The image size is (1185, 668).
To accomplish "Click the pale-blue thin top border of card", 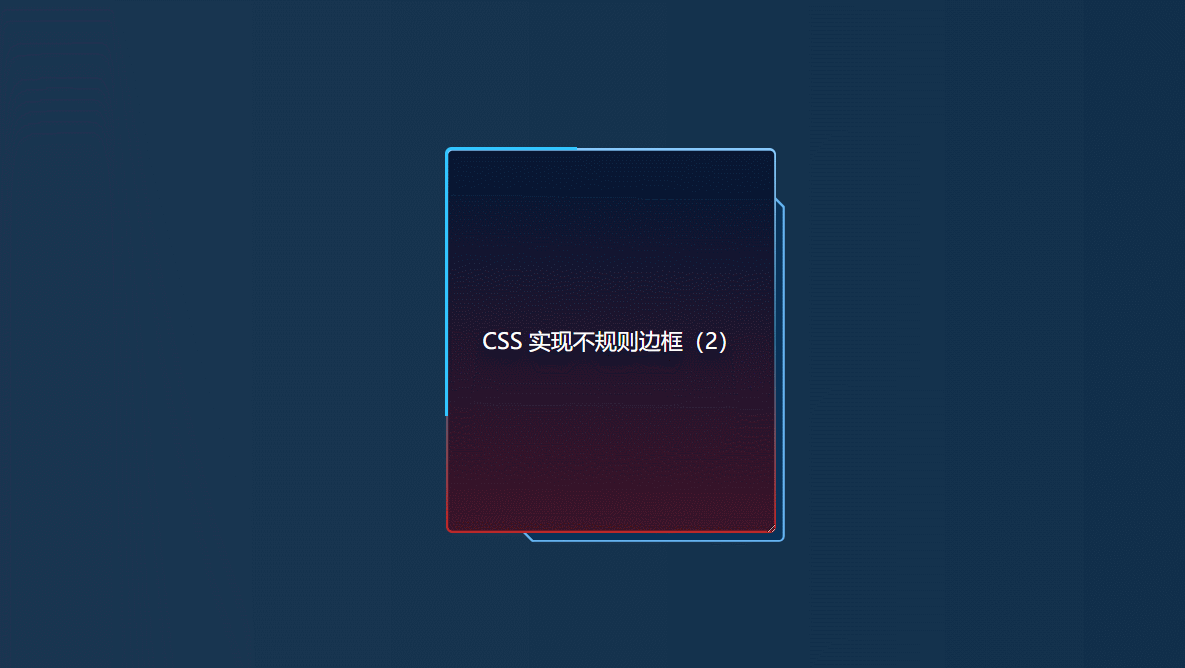I will (x=674, y=150).
